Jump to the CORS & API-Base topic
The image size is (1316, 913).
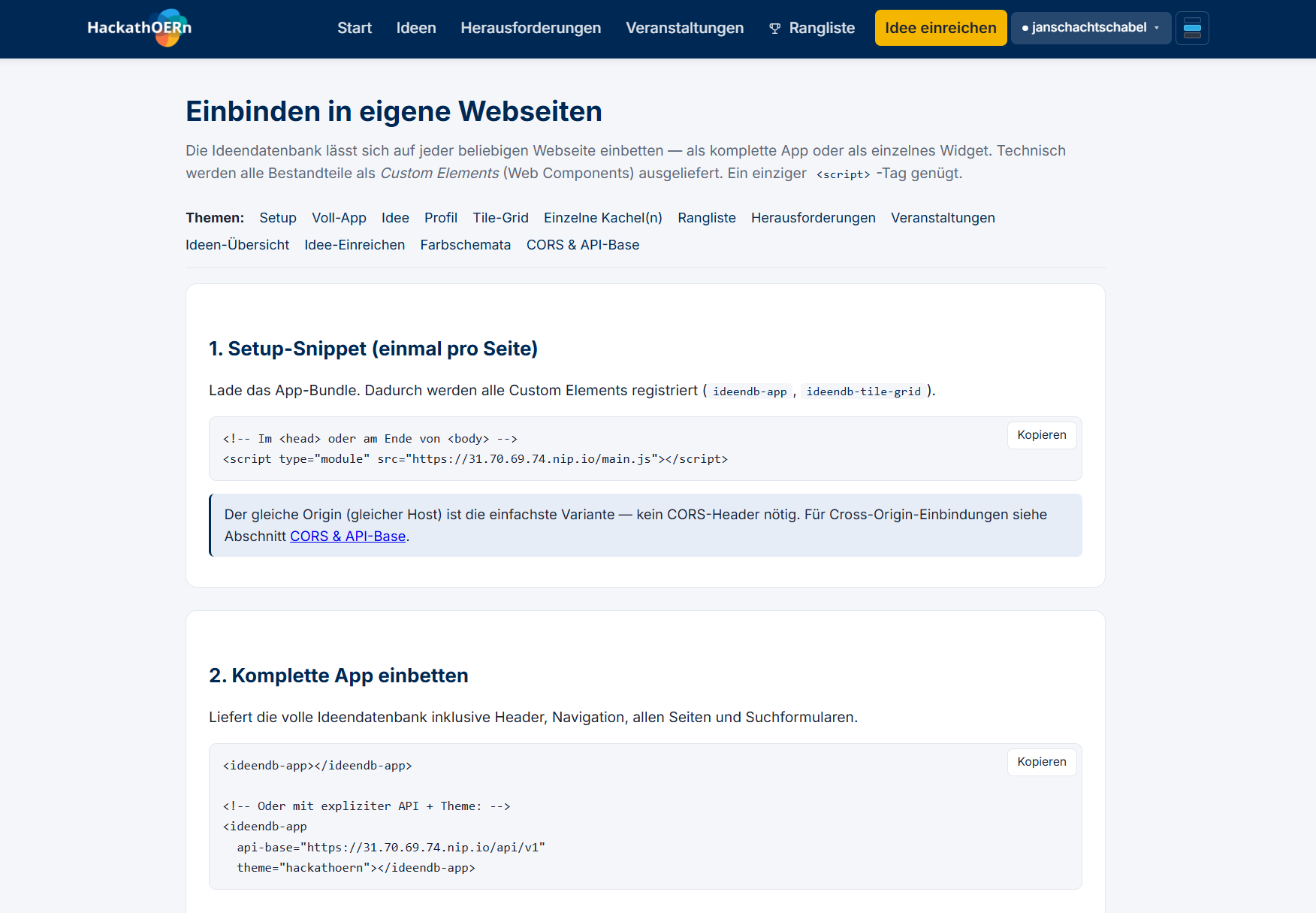583,245
